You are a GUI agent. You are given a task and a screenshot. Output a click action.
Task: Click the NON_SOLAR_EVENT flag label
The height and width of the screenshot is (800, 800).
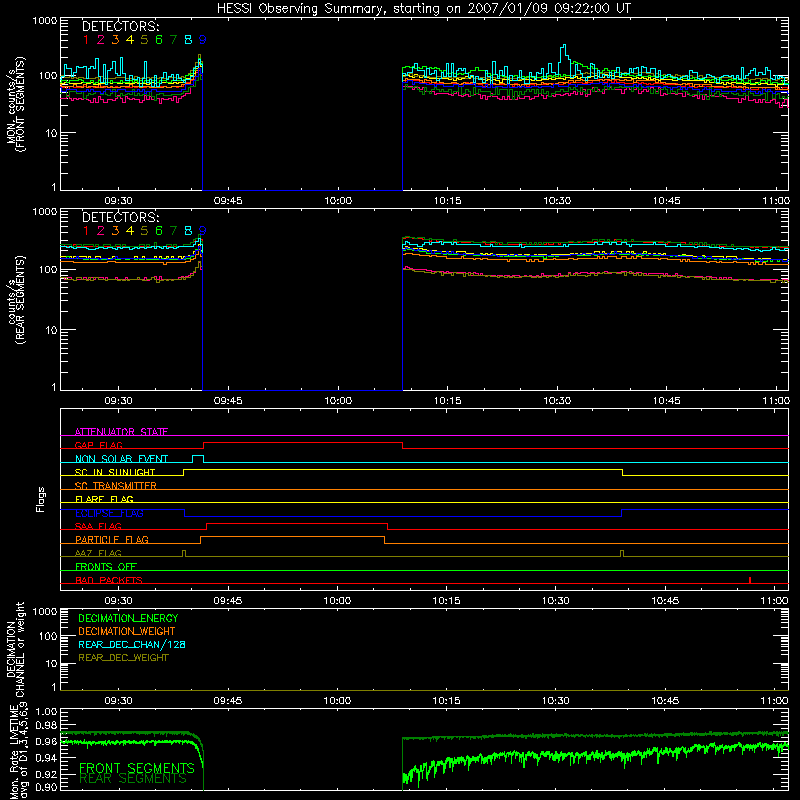[121, 459]
